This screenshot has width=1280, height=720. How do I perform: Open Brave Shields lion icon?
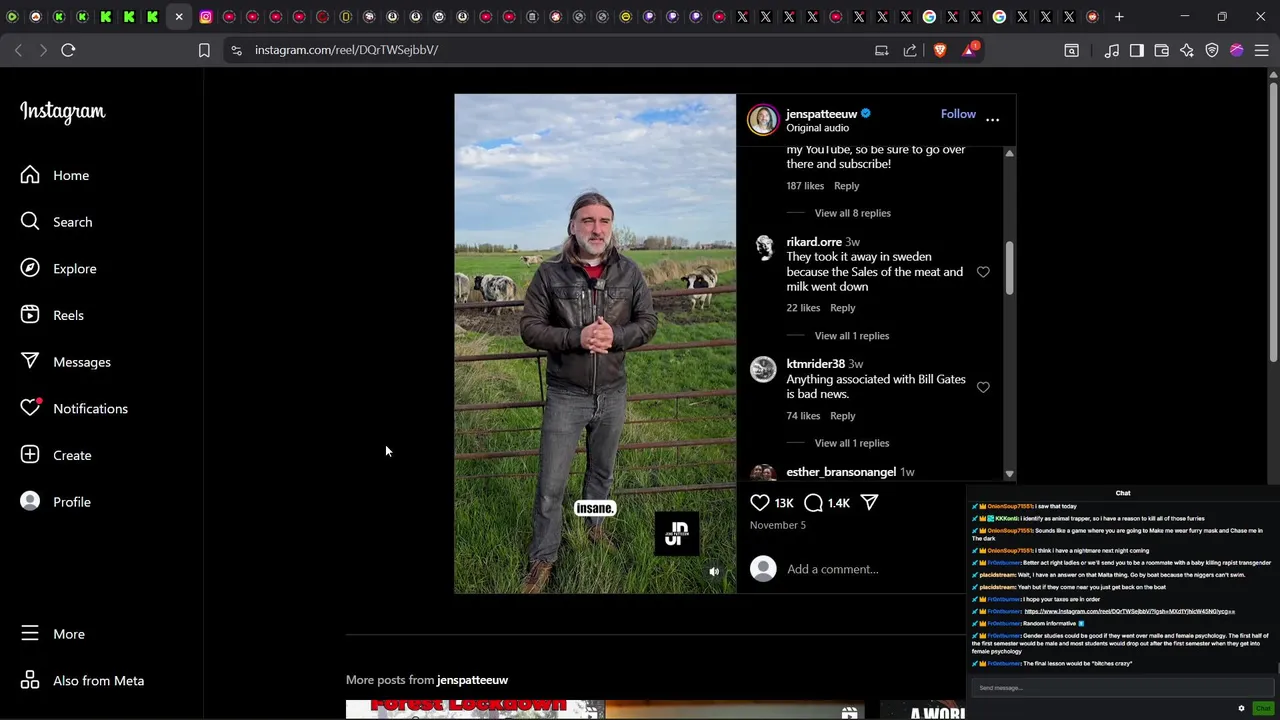point(940,50)
